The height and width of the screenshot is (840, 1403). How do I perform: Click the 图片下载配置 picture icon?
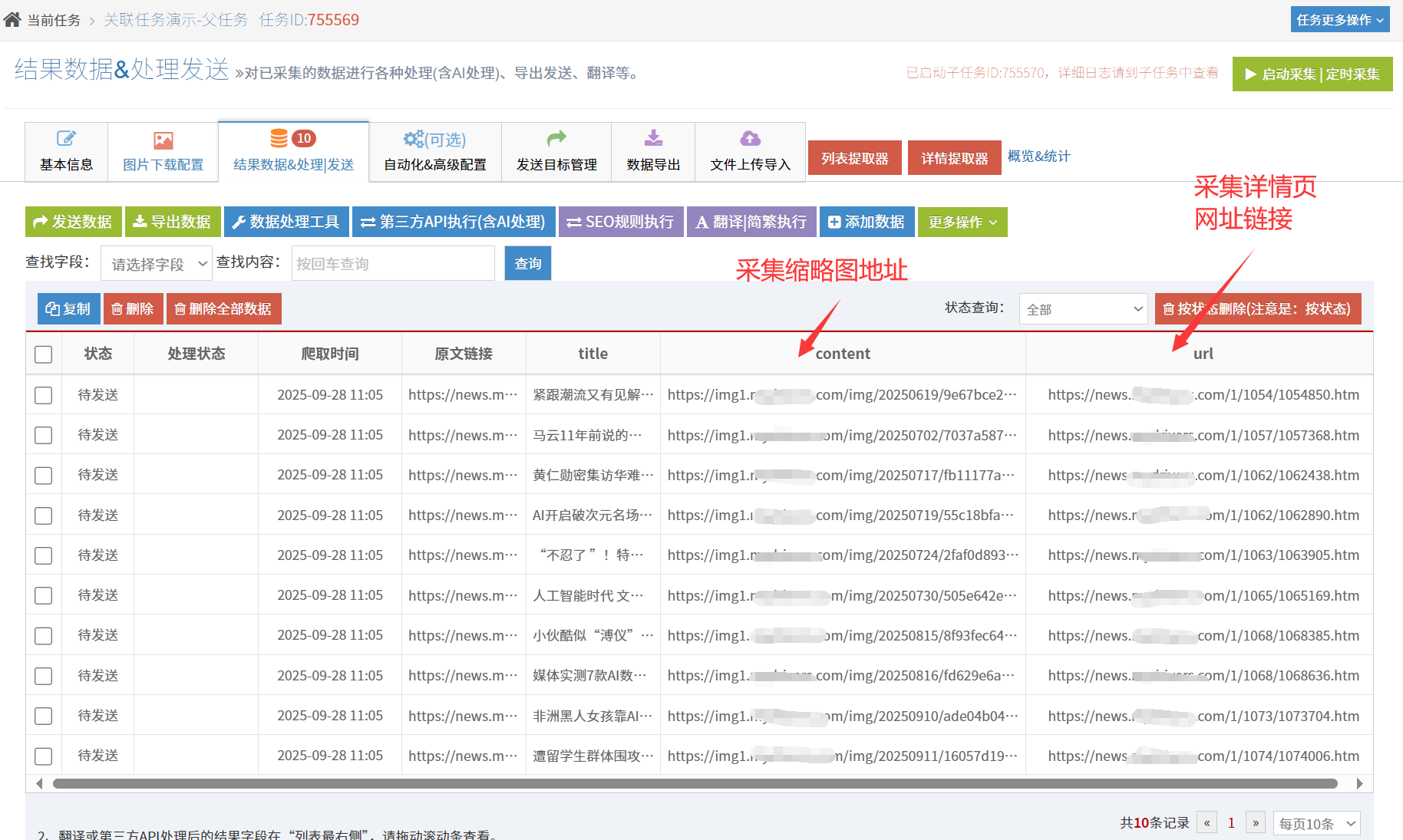pyautogui.click(x=163, y=140)
